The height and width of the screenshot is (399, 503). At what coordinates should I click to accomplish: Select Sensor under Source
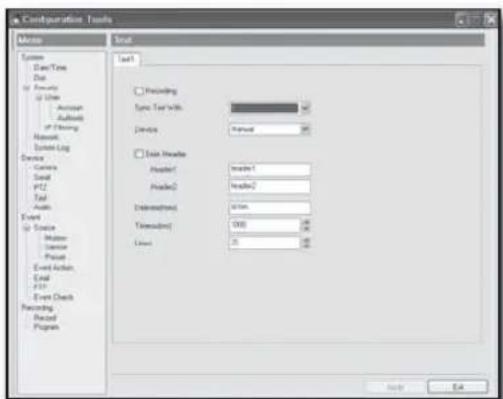coord(56,247)
